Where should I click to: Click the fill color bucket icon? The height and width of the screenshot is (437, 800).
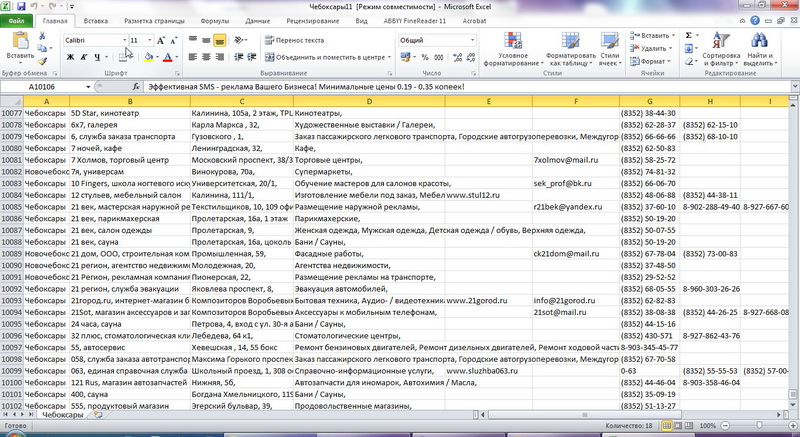(x=148, y=57)
